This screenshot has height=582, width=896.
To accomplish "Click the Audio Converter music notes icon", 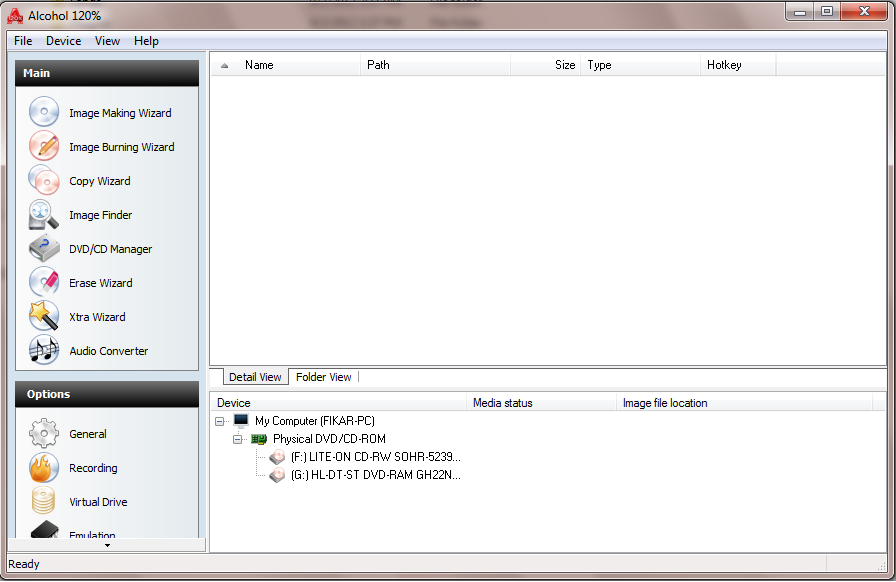I will point(44,350).
